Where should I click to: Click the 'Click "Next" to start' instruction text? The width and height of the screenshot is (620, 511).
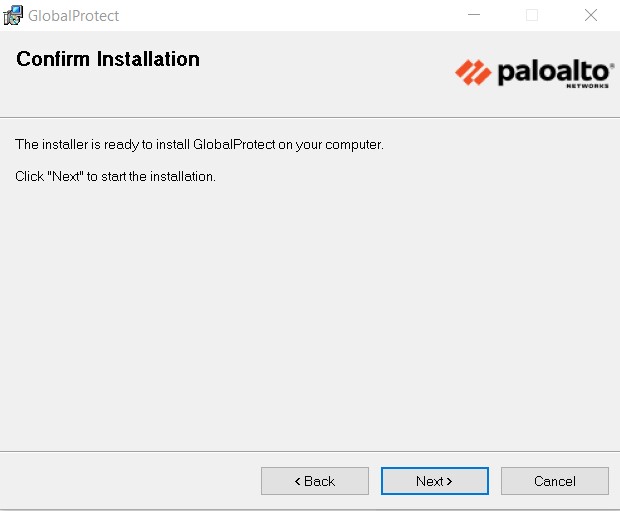(115, 176)
